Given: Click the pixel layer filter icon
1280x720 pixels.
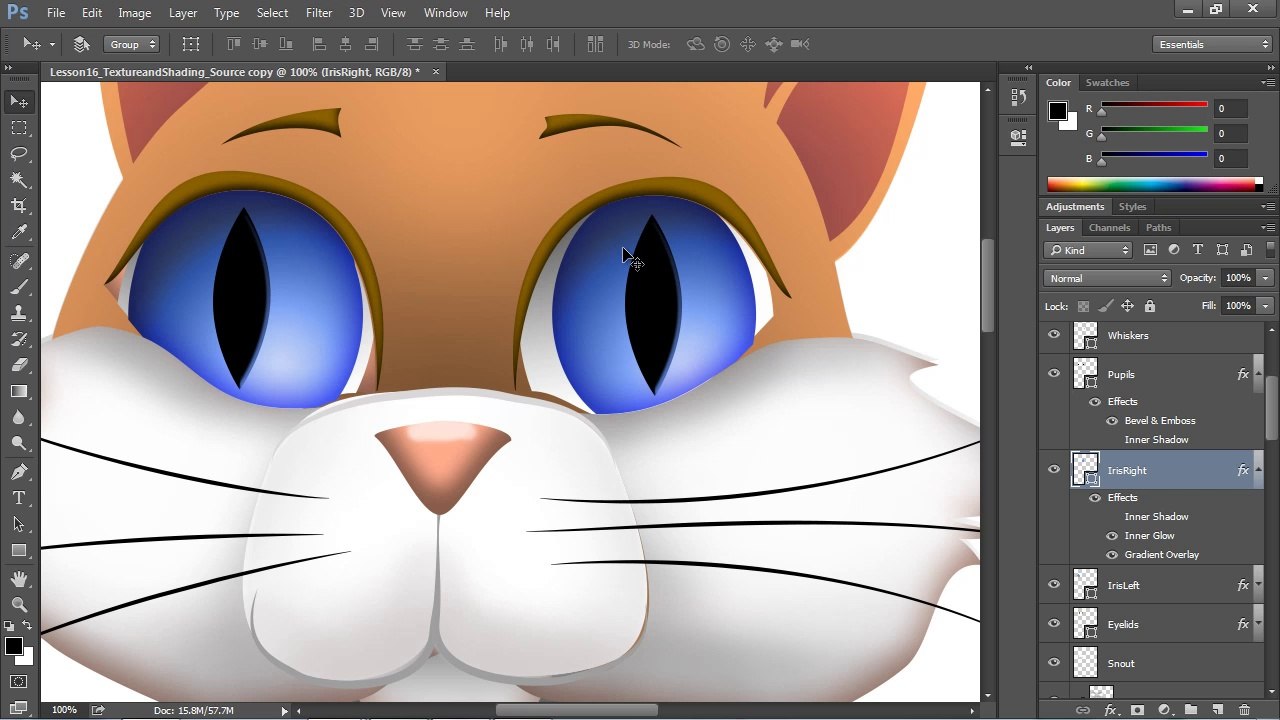Looking at the screenshot, I should [x=1150, y=250].
